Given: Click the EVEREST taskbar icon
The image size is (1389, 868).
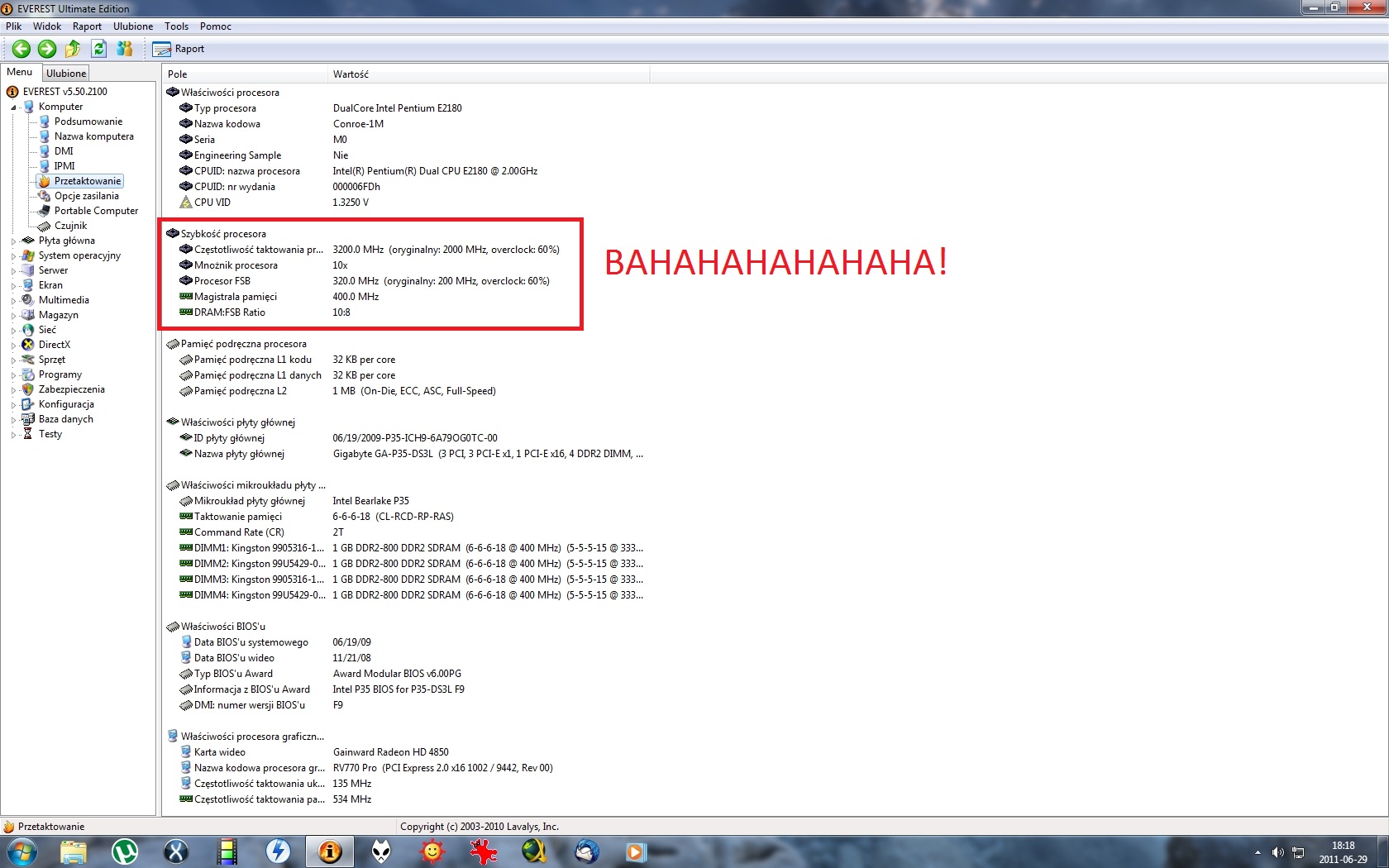Looking at the screenshot, I should pos(330,851).
